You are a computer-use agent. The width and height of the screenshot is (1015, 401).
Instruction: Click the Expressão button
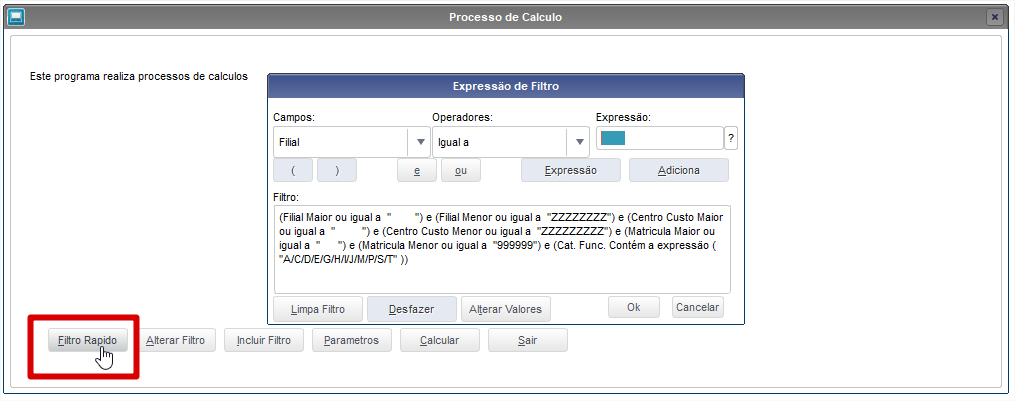tap(571, 170)
